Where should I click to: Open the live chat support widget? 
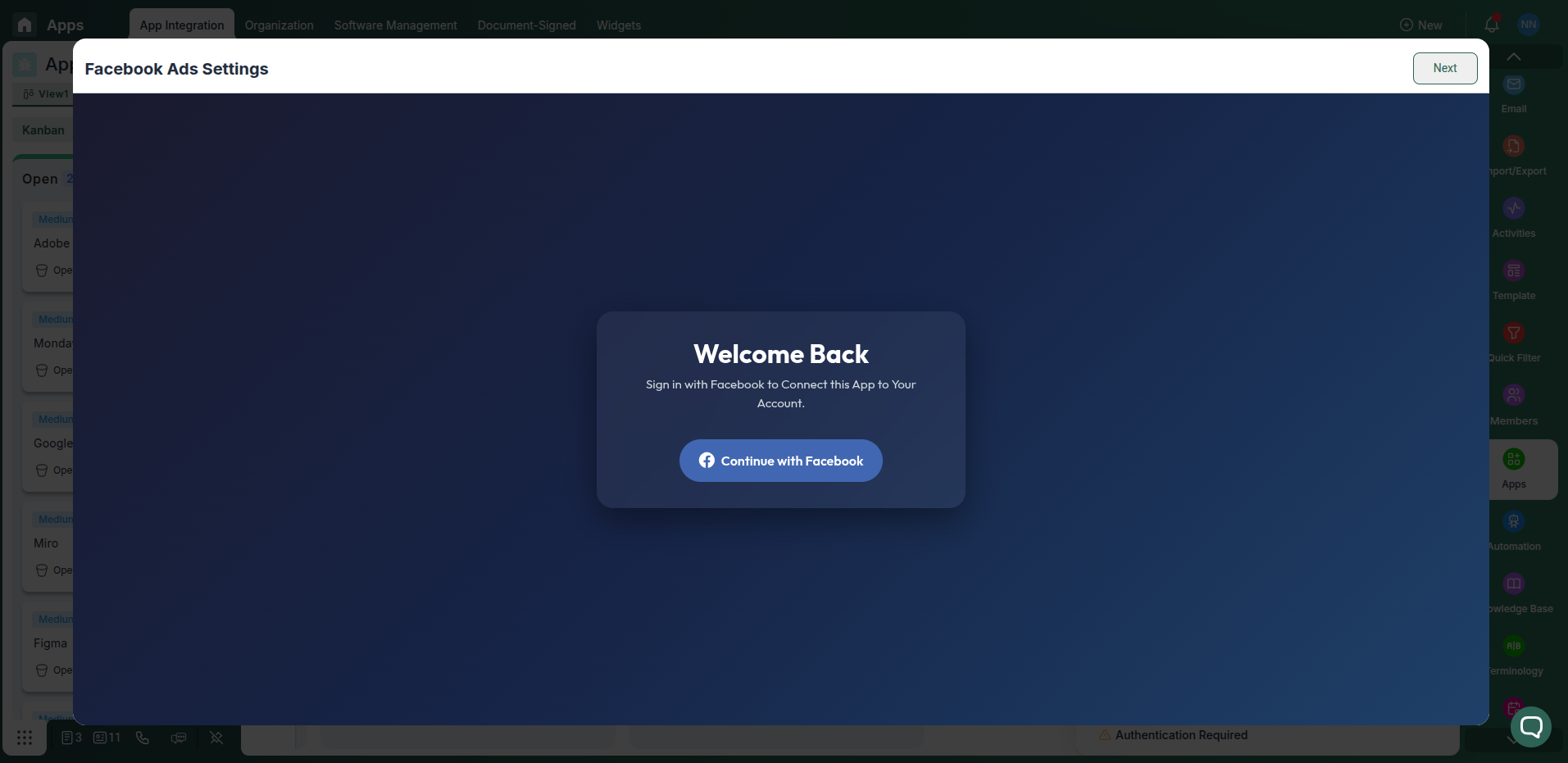pos(1530,726)
